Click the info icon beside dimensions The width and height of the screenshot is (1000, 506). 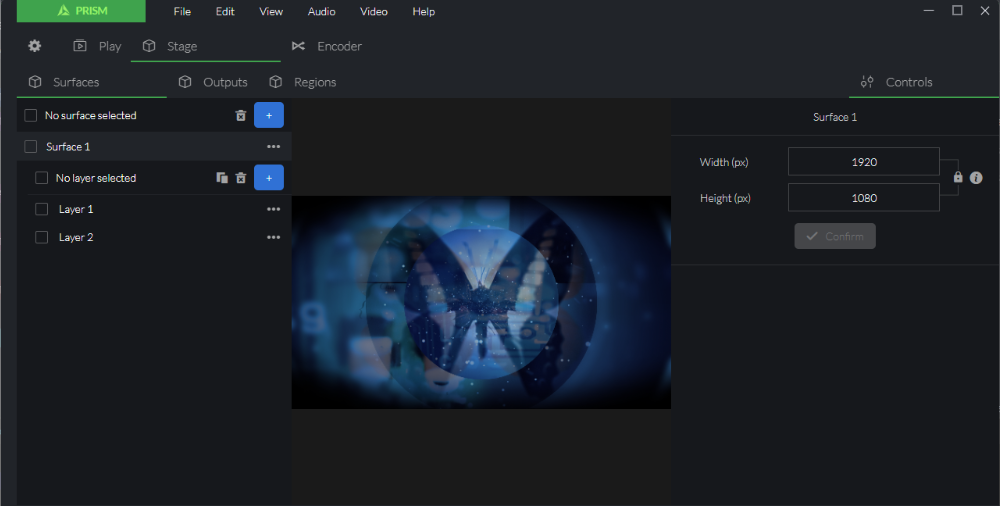(x=976, y=177)
